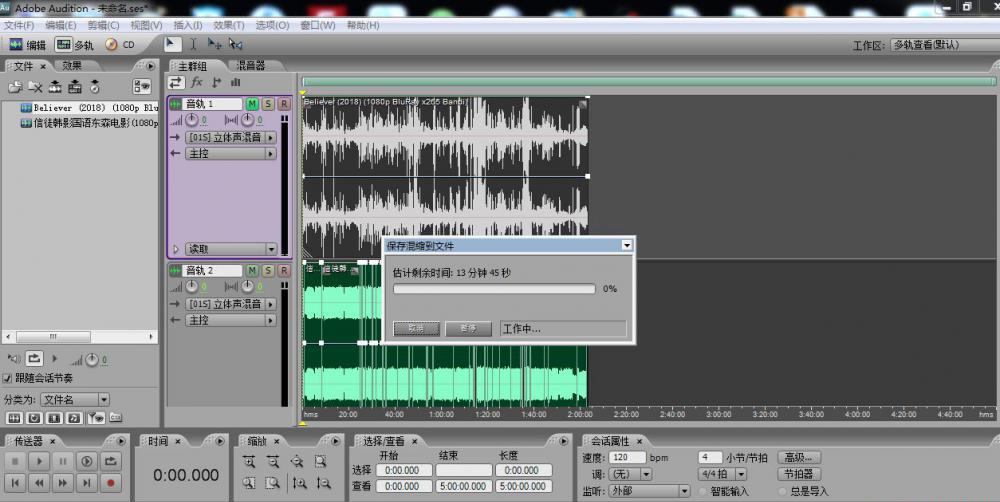Arm Track 1 (音轨 1) for record with R

click(x=284, y=104)
